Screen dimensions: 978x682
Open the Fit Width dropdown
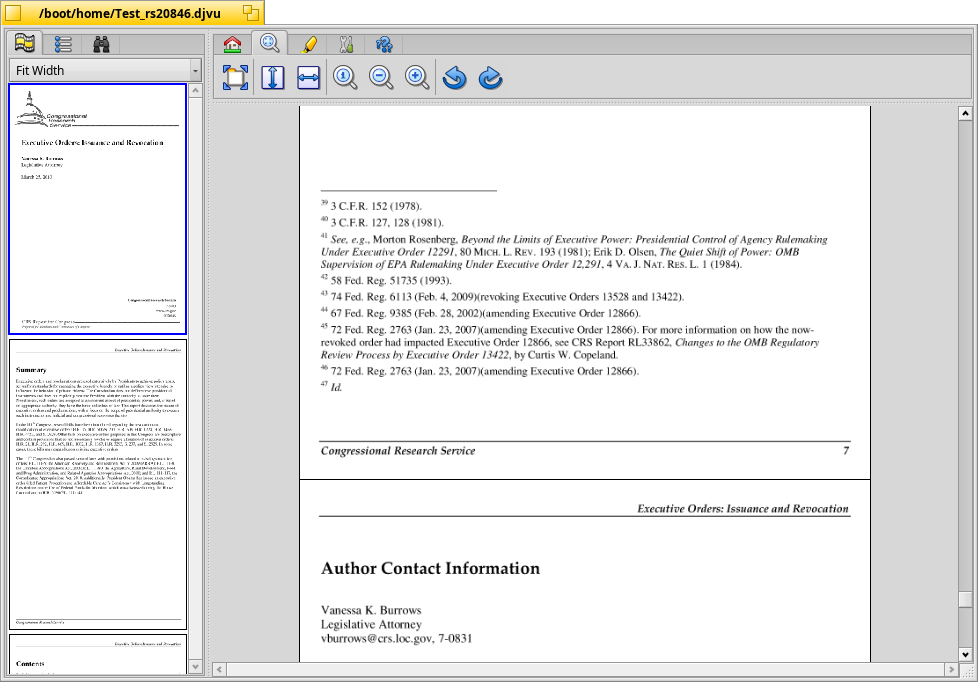(x=105, y=71)
